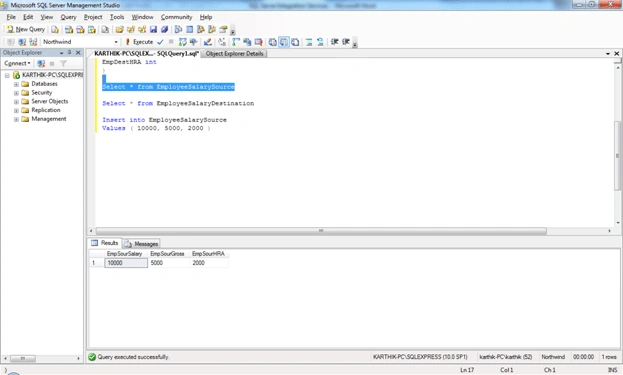This screenshot has height=375, width=623.
Task: Open the active files dropdown arrow beside tabs
Action: point(608,54)
